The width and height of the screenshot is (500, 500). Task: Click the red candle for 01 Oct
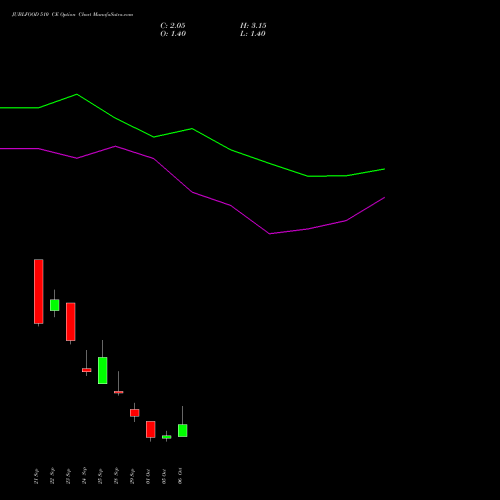coord(151,429)
